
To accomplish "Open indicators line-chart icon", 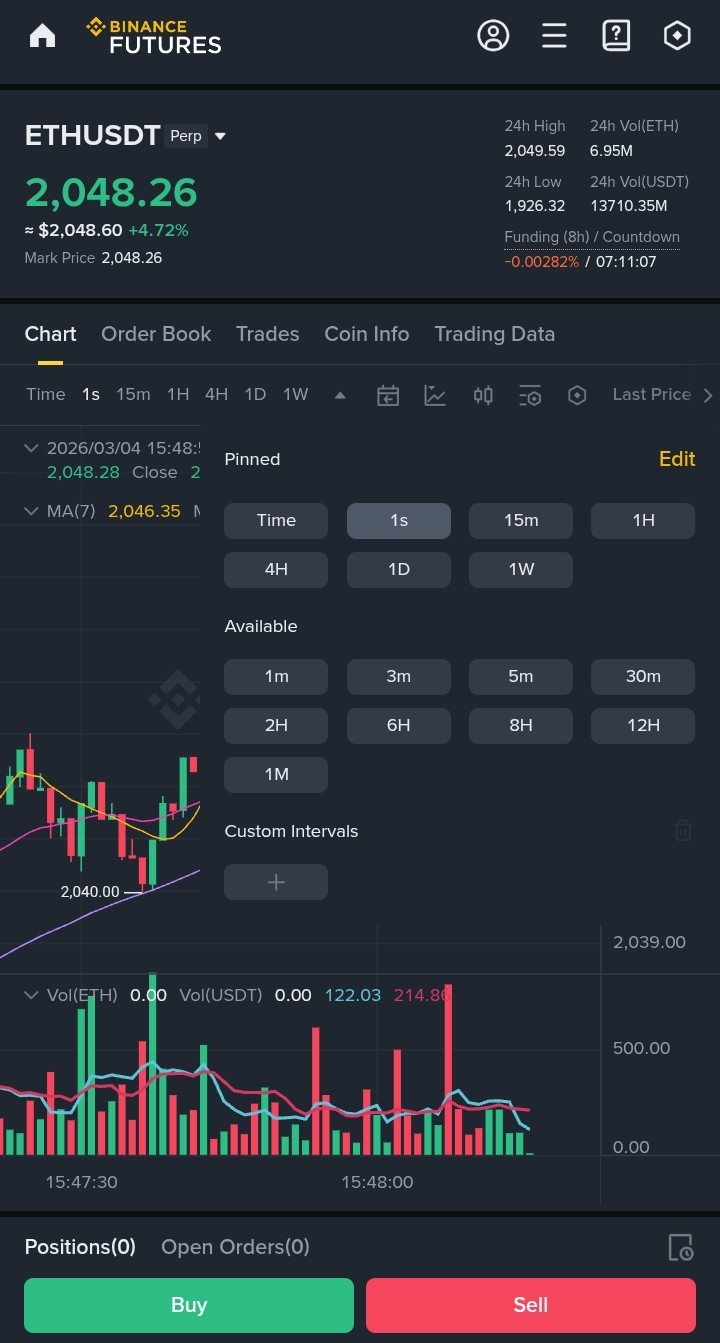I will pos(435,395).
